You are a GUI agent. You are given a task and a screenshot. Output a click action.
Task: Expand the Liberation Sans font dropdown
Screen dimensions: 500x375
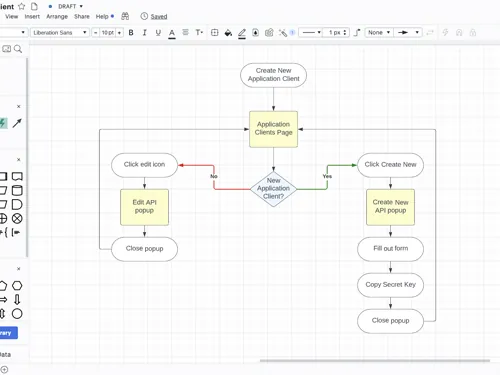pos(60,32)
